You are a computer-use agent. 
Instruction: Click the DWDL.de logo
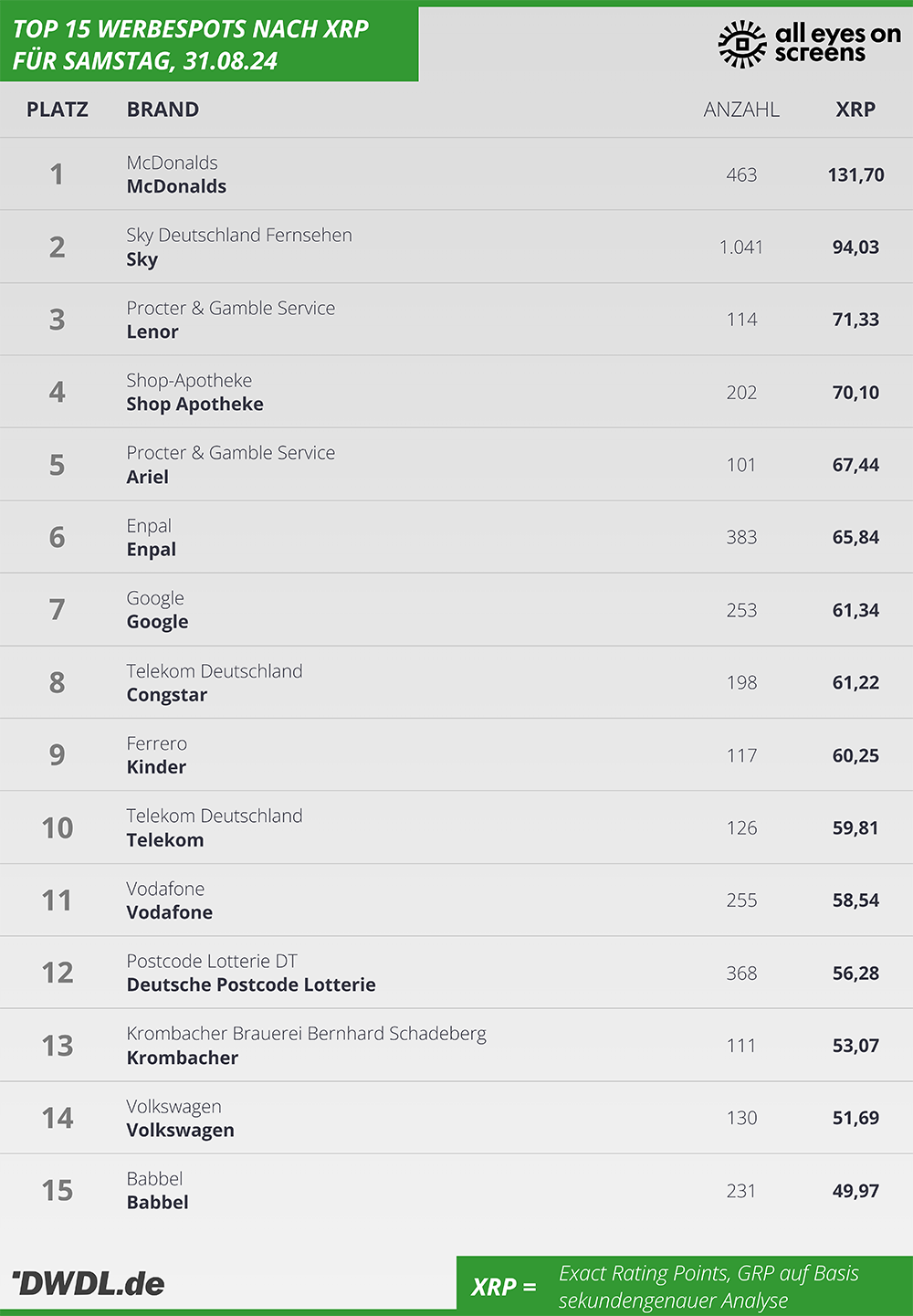[88, 1283]
